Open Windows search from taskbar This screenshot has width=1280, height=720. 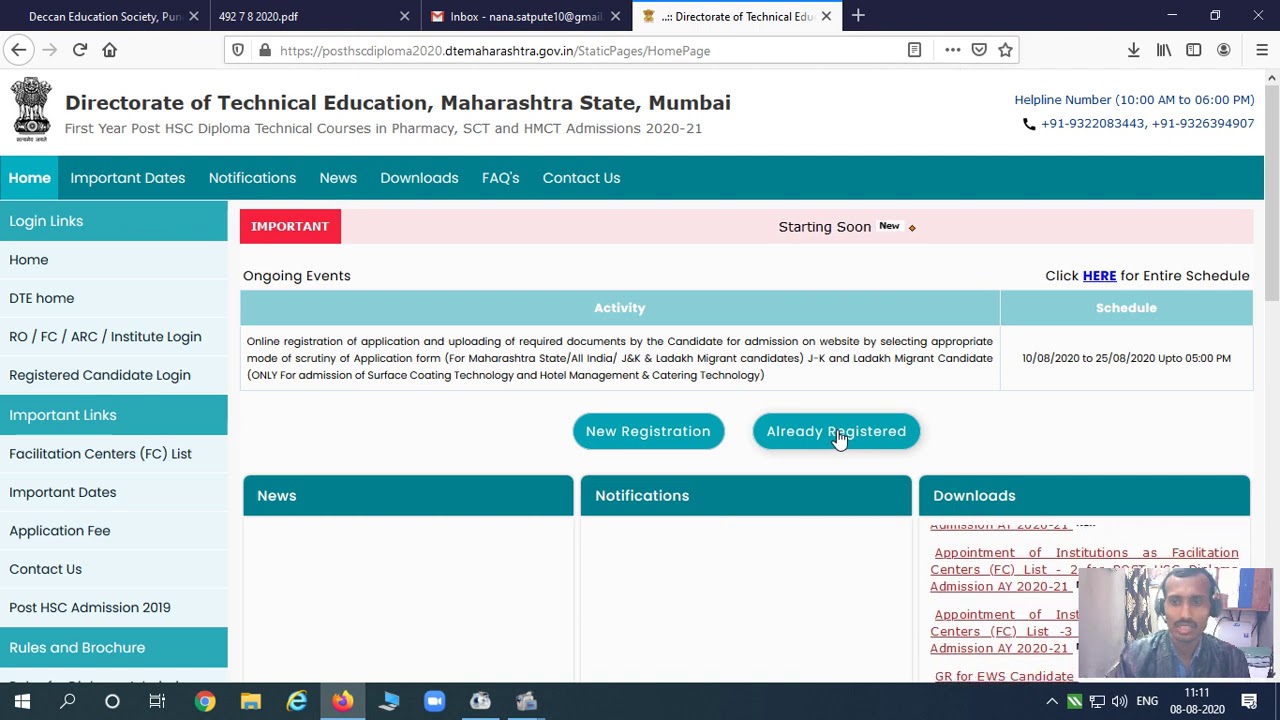tap(68, 701)
